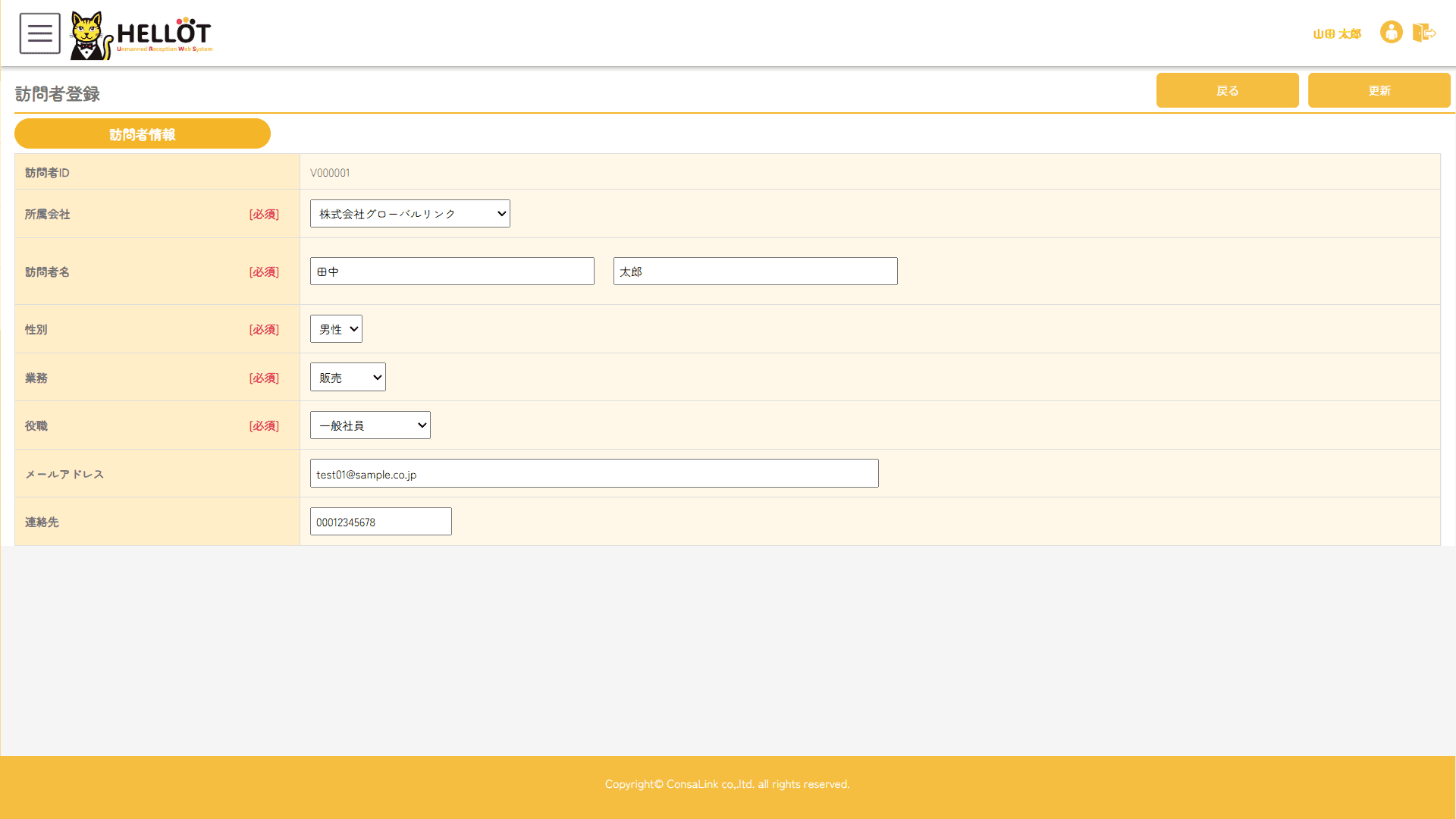Viewport: 1456px width, 819px height.
Task: Click the logout door icon
Action: pyautogui.click(x=1423, y=33)
